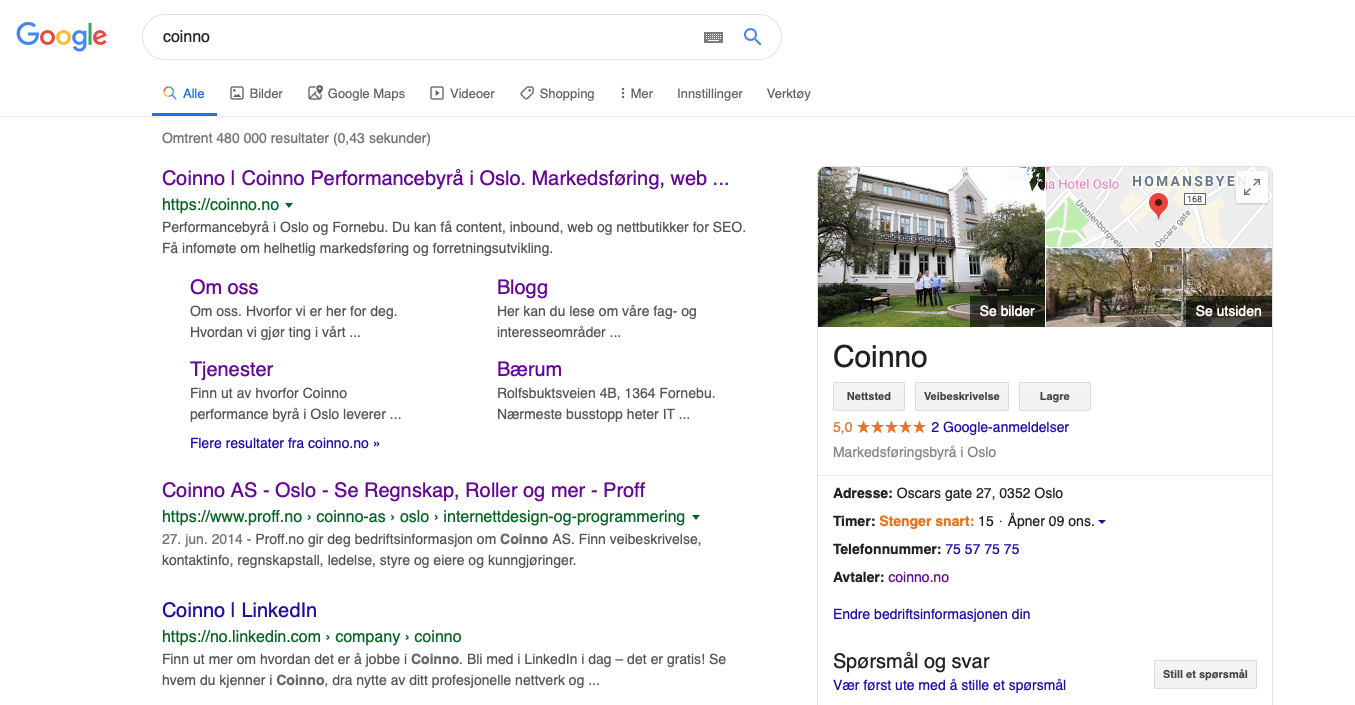Click the red map pin on the map

click(x=1158, y=206)
